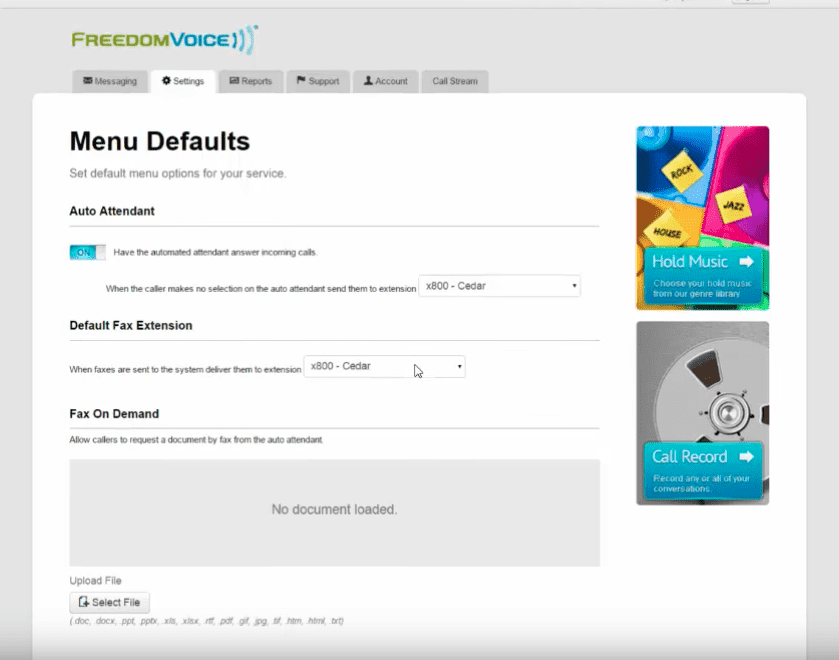The height and width of the screenshot is (660, 839).
Task: Open 'Record any or all' description link
Action: [x=702, y=484]
